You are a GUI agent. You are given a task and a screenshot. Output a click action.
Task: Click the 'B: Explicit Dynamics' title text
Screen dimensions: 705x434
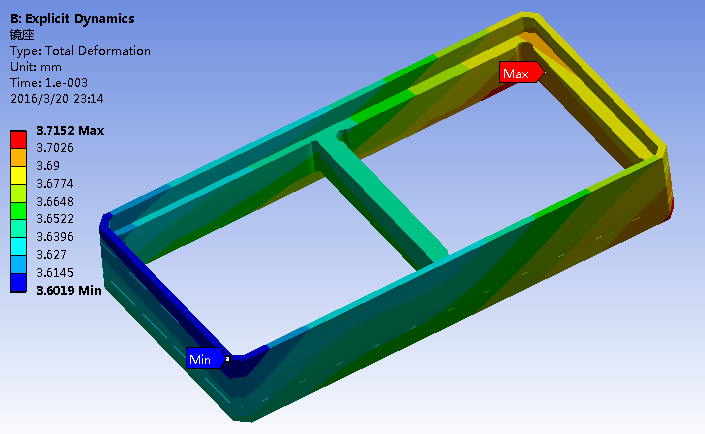coord(72,19)
